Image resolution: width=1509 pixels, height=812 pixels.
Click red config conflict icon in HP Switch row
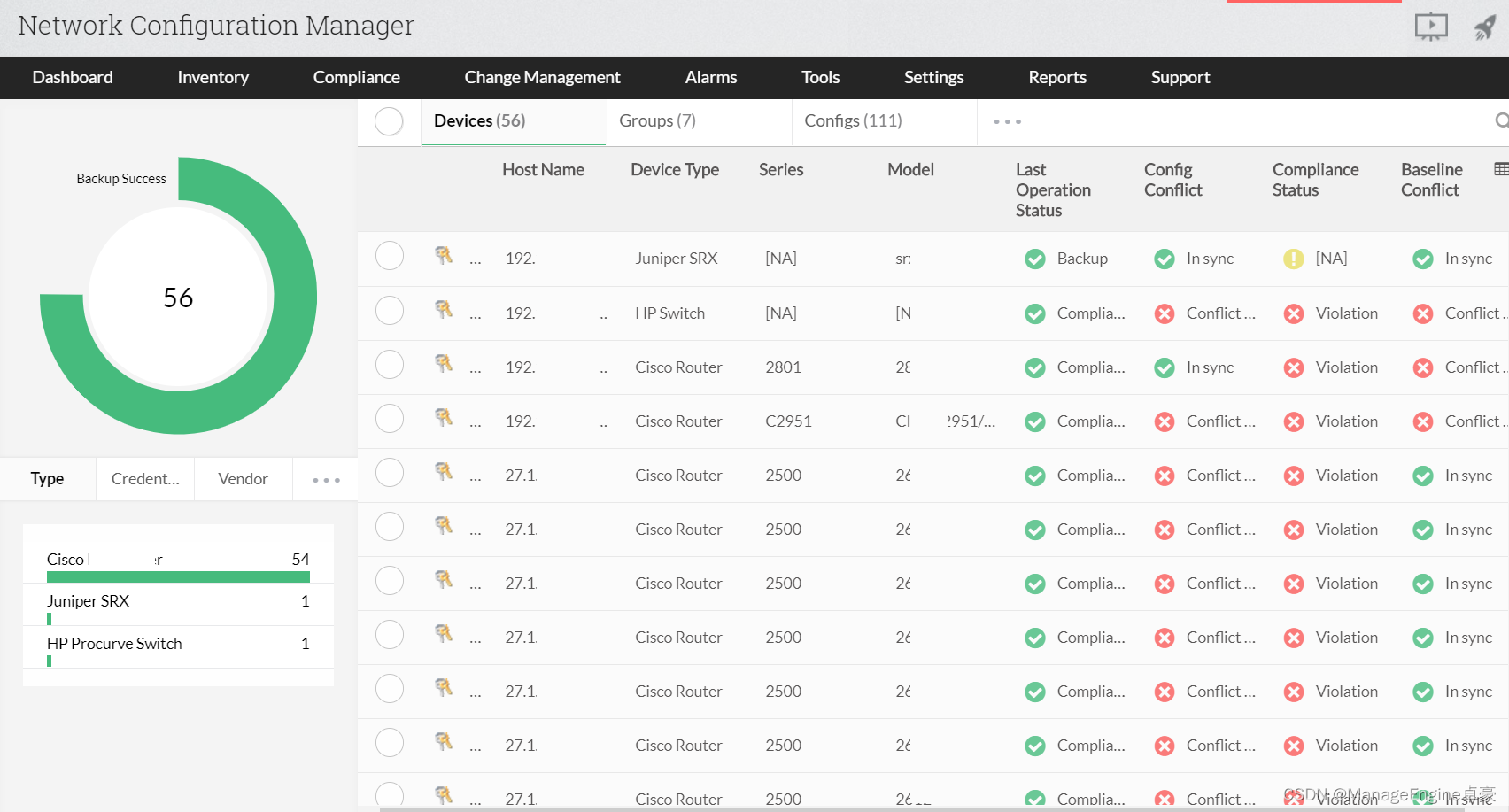[1165, 313]
